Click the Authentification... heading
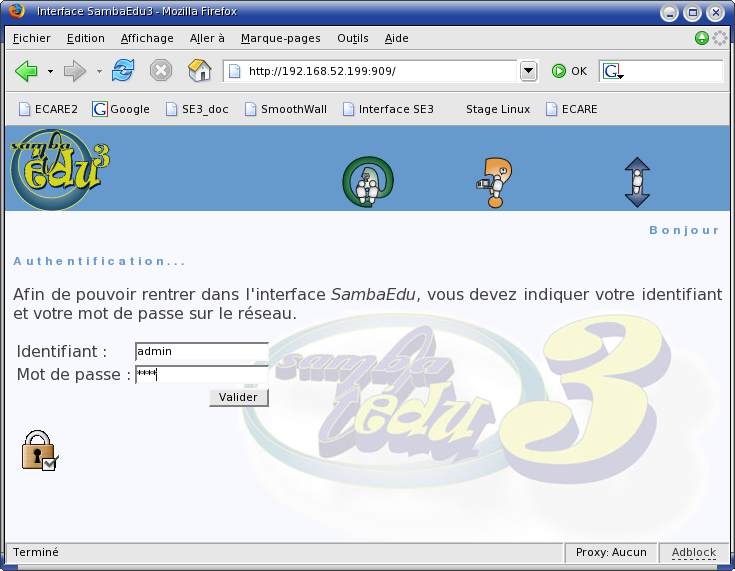The width and height of the screenshot is (735, 571). (99, 261)
